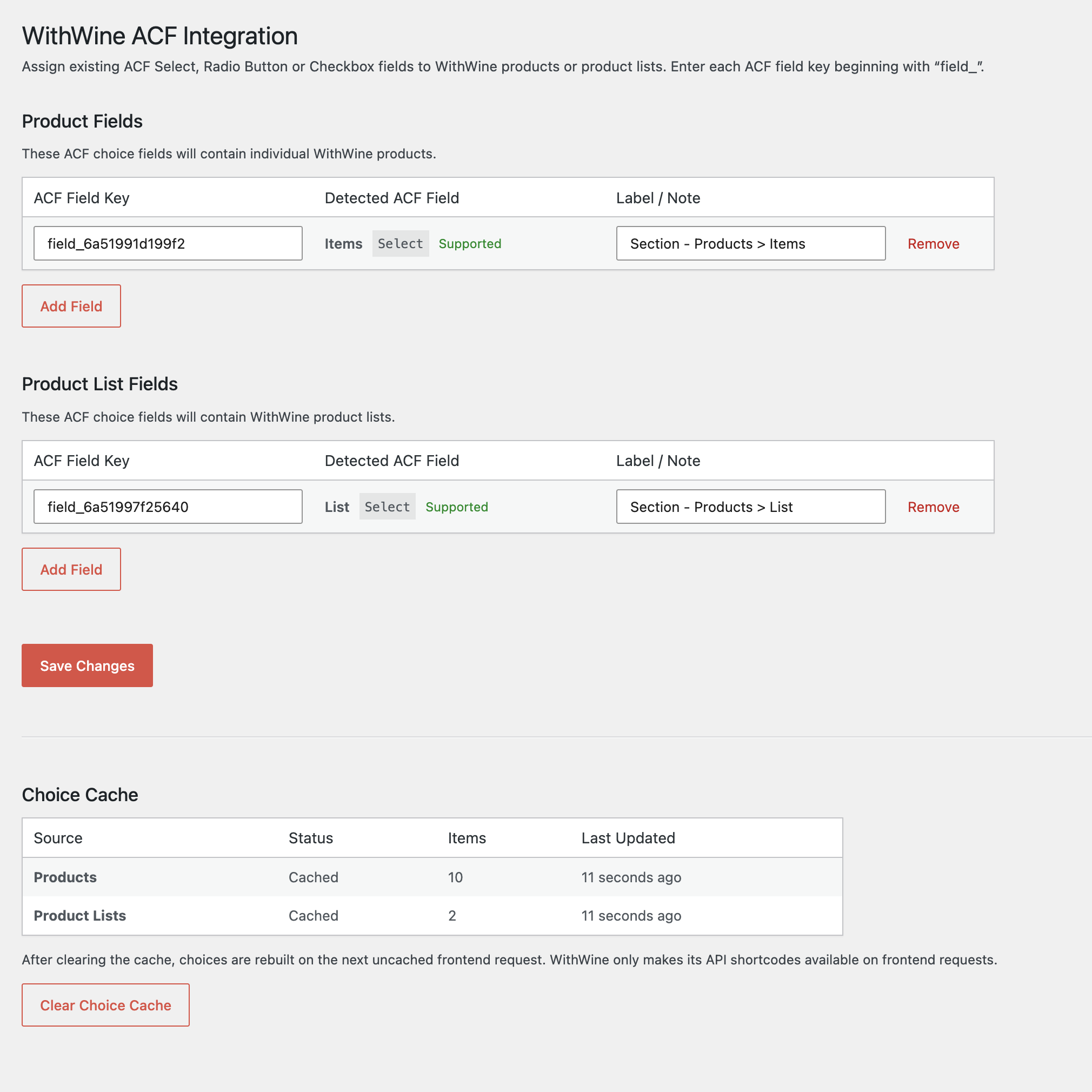The image size is (1092, 1092).
Task: Click 'Detected ACF Field' header in Product List Fields table
Action: point(392,461)
